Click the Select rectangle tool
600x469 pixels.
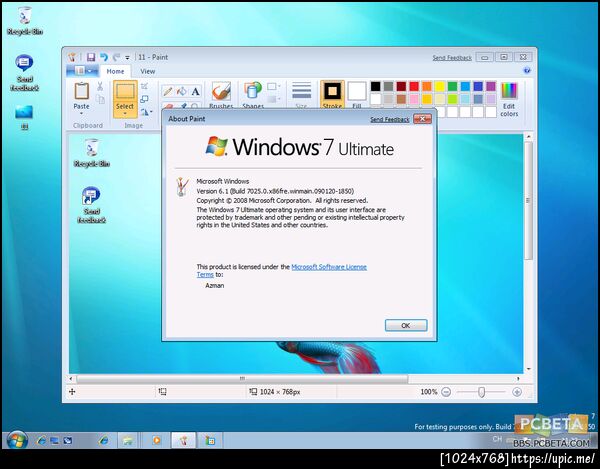[x=125, y=91]
